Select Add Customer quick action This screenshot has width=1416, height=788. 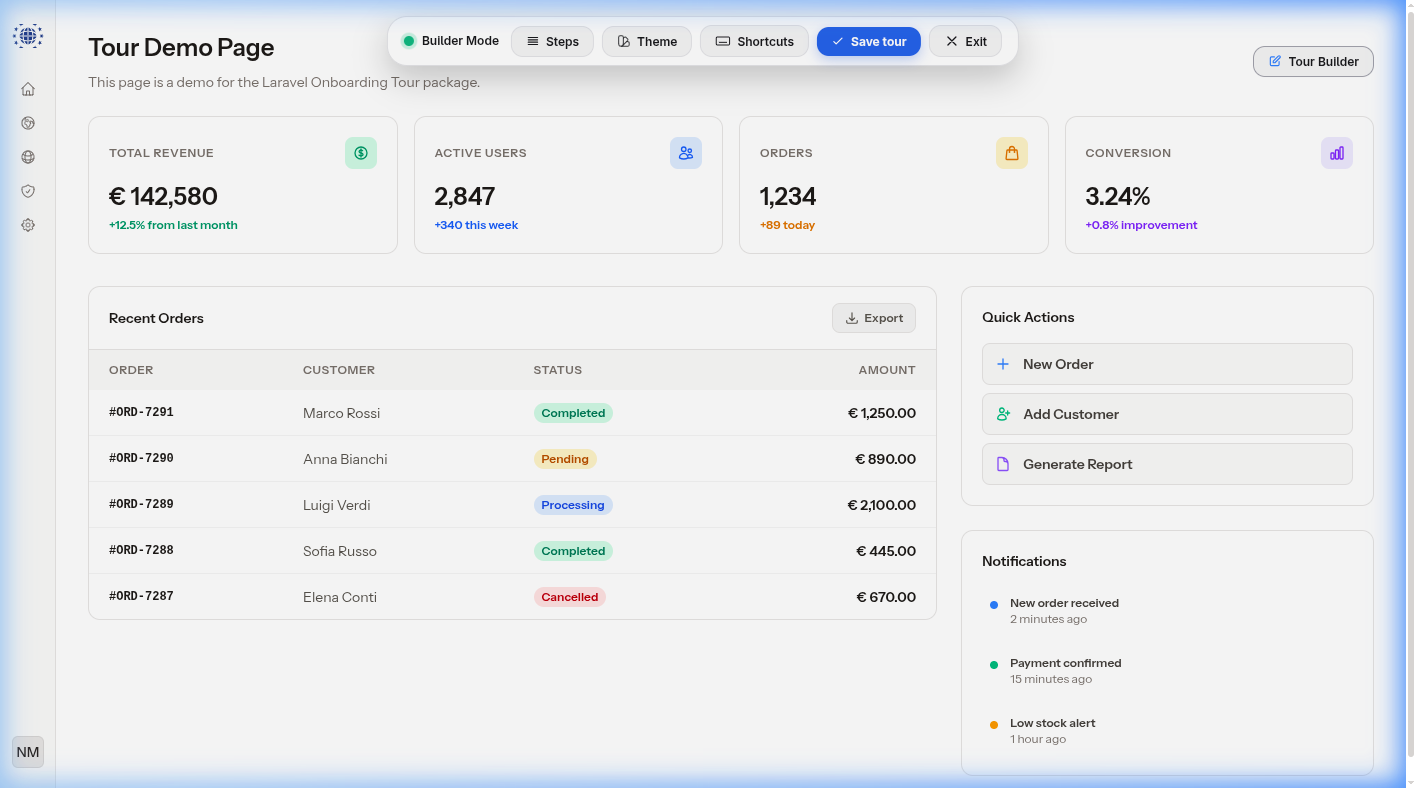pos(1167,414)
